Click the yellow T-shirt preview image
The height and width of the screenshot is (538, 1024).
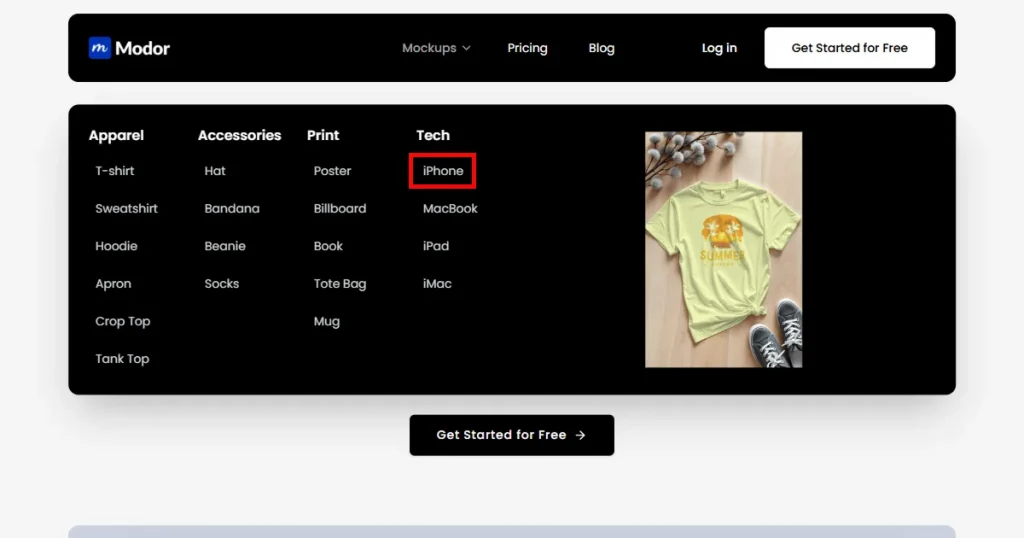pyautogui.click(x=723, y=250)
